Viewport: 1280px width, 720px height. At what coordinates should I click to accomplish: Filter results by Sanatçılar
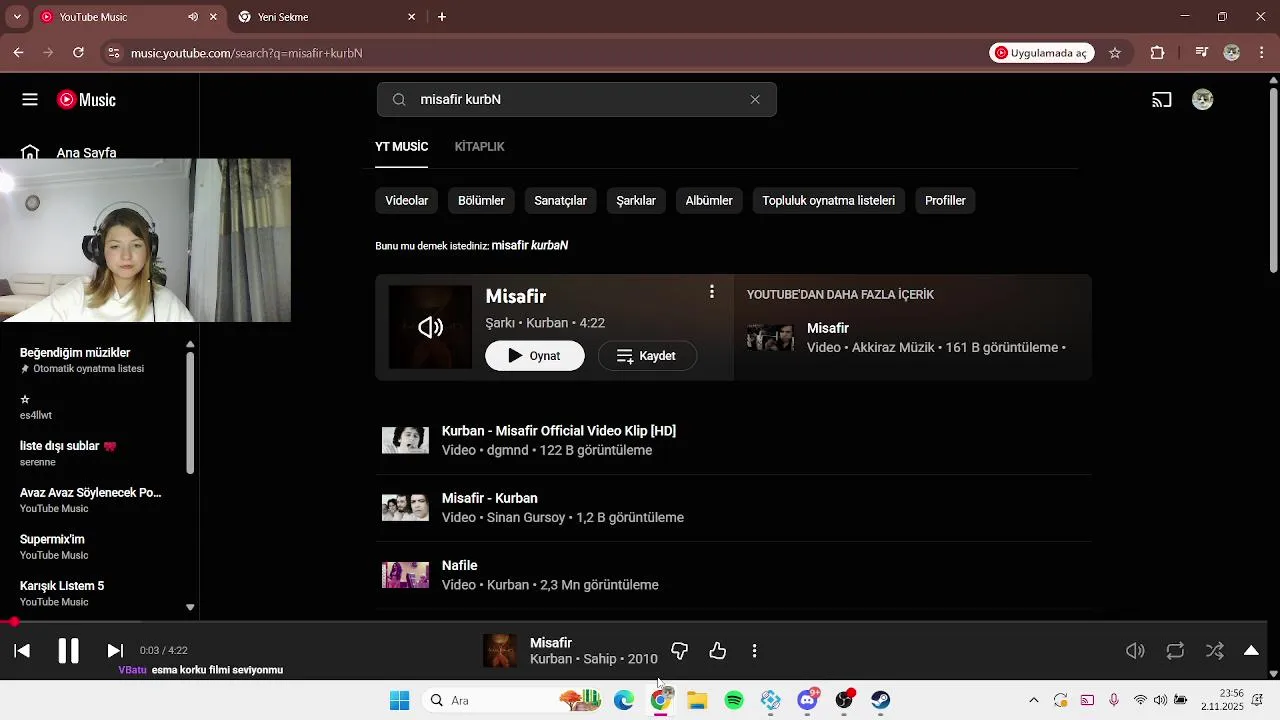(560, 201)
